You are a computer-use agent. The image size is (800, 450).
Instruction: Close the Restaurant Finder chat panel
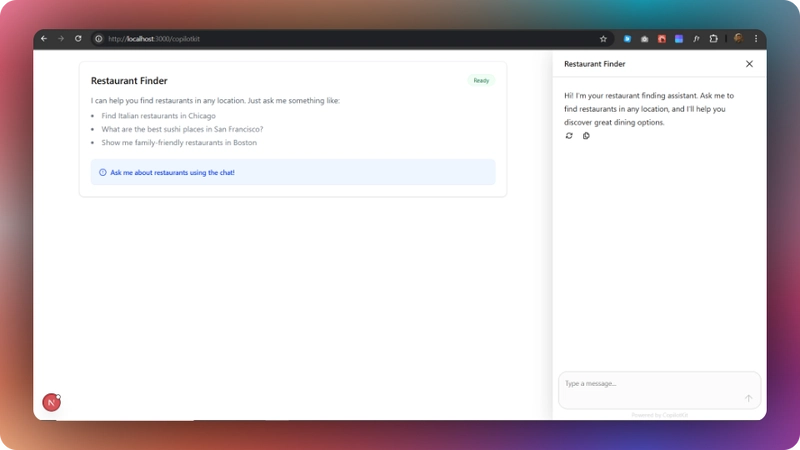(x=749, y=64)
